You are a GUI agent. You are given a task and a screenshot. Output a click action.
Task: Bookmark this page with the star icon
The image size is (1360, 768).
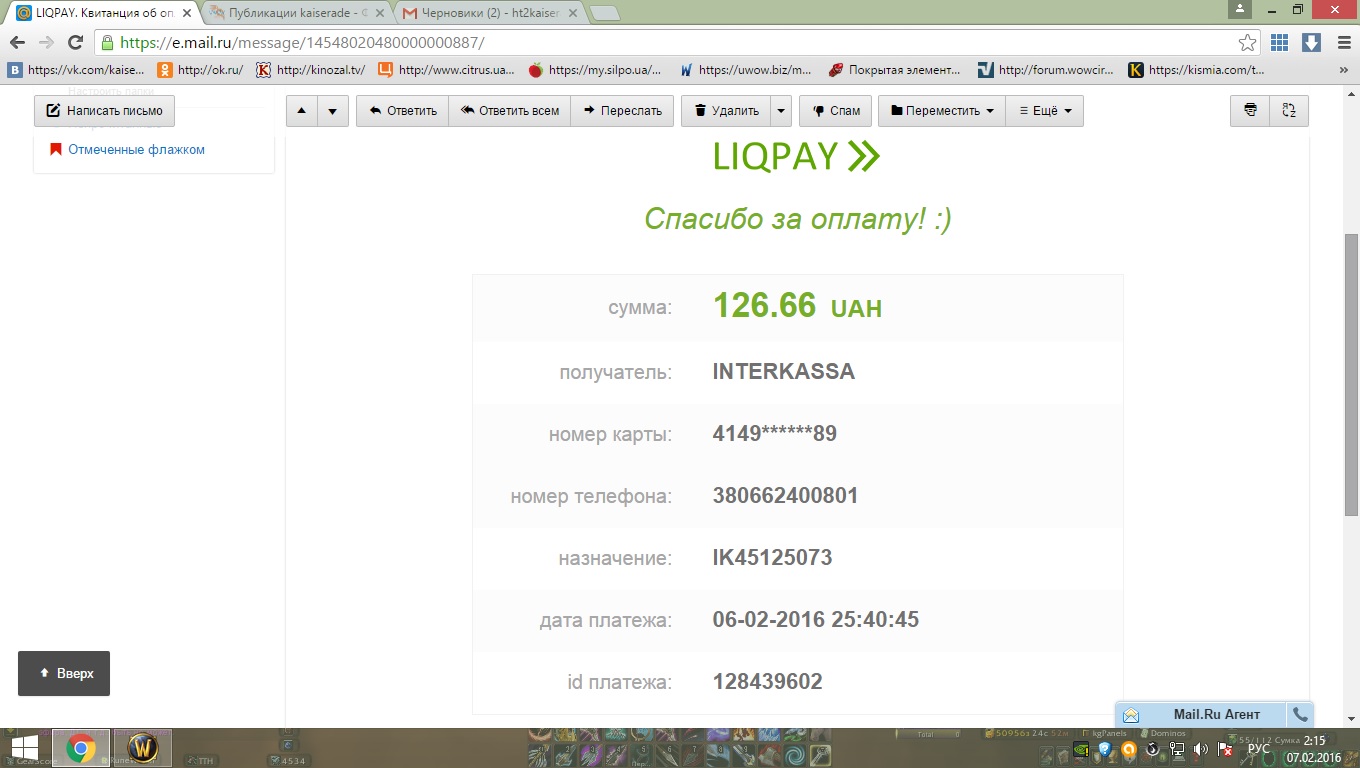tap(1248, 43)
